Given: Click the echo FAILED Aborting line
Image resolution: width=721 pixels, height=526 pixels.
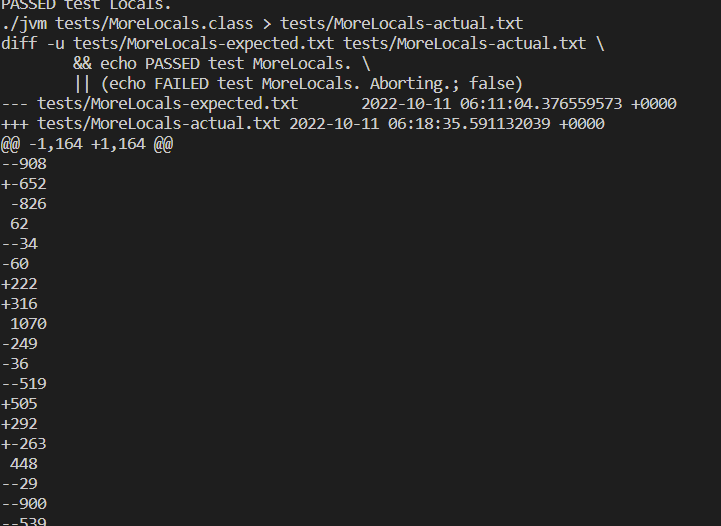Looking at the screenshot, I should pyautogui.click(x=298, y=84).
